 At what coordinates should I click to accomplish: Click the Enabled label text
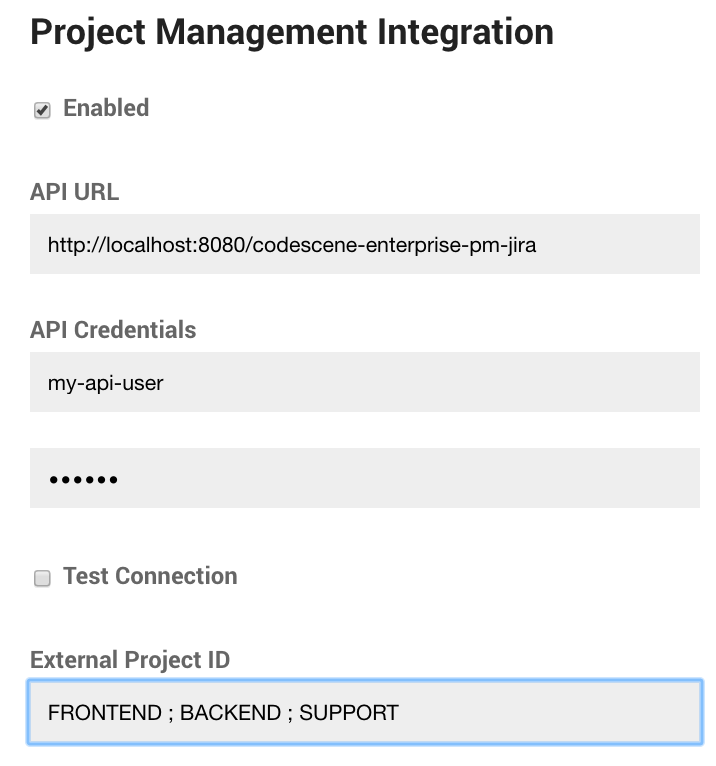pyautogui.click(x=106, y=108)
